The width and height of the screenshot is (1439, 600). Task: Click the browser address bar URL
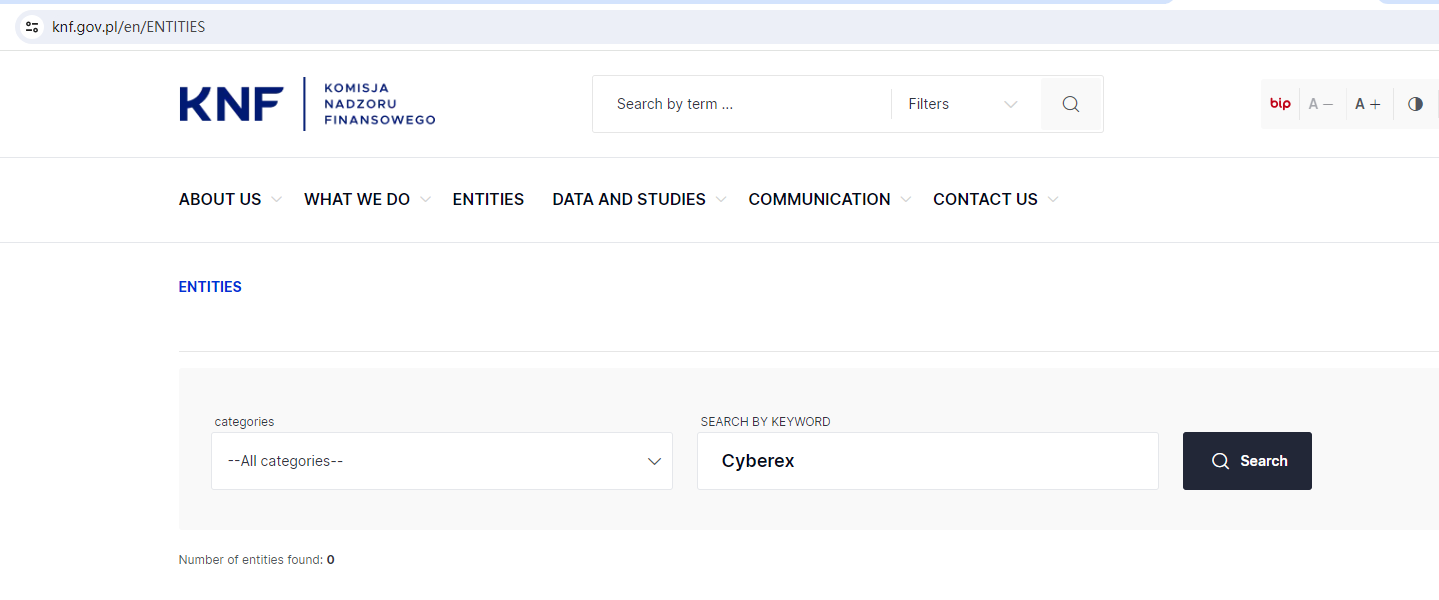[129, 27]
